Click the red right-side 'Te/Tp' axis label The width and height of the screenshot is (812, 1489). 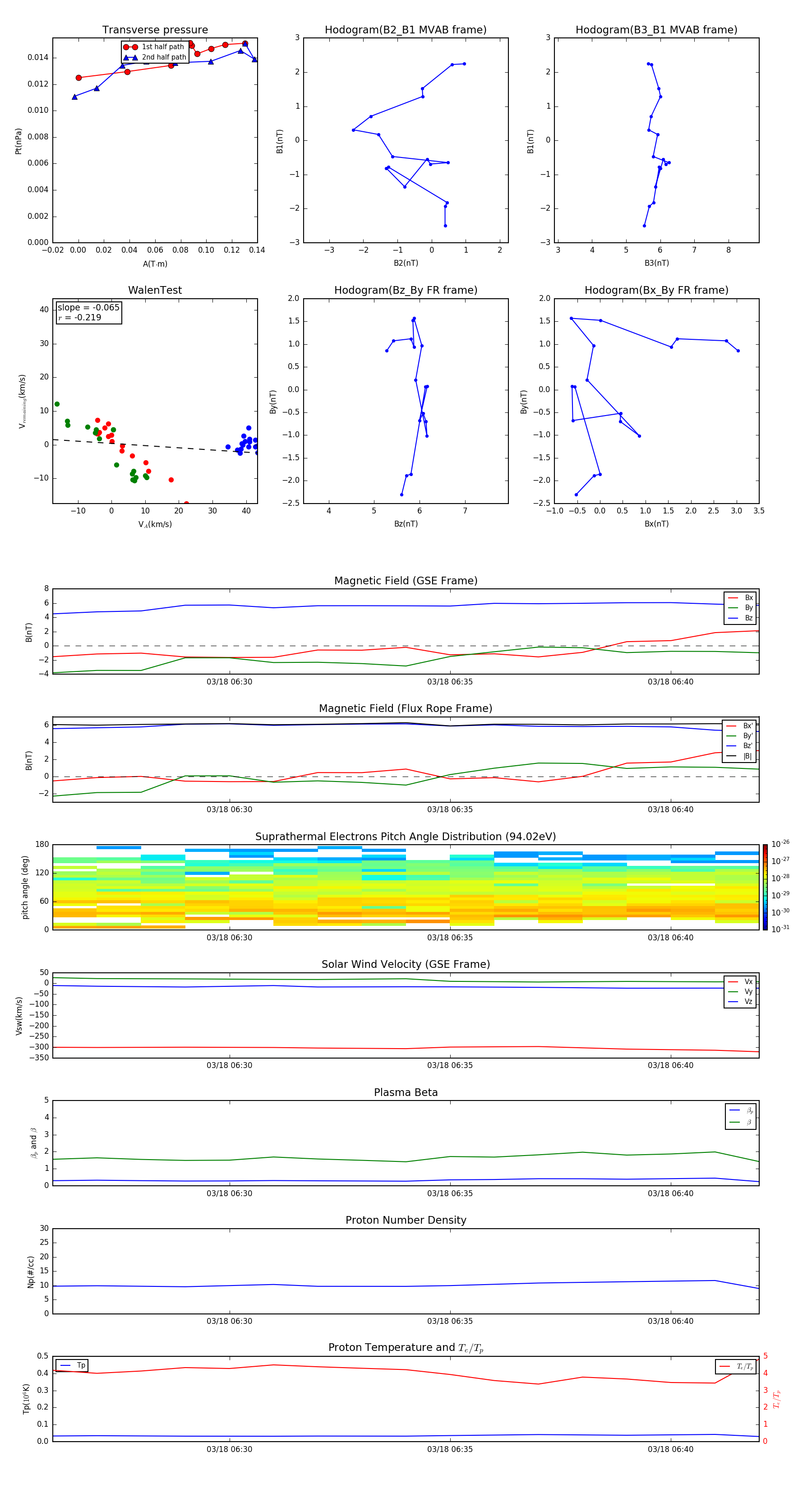776,1399
